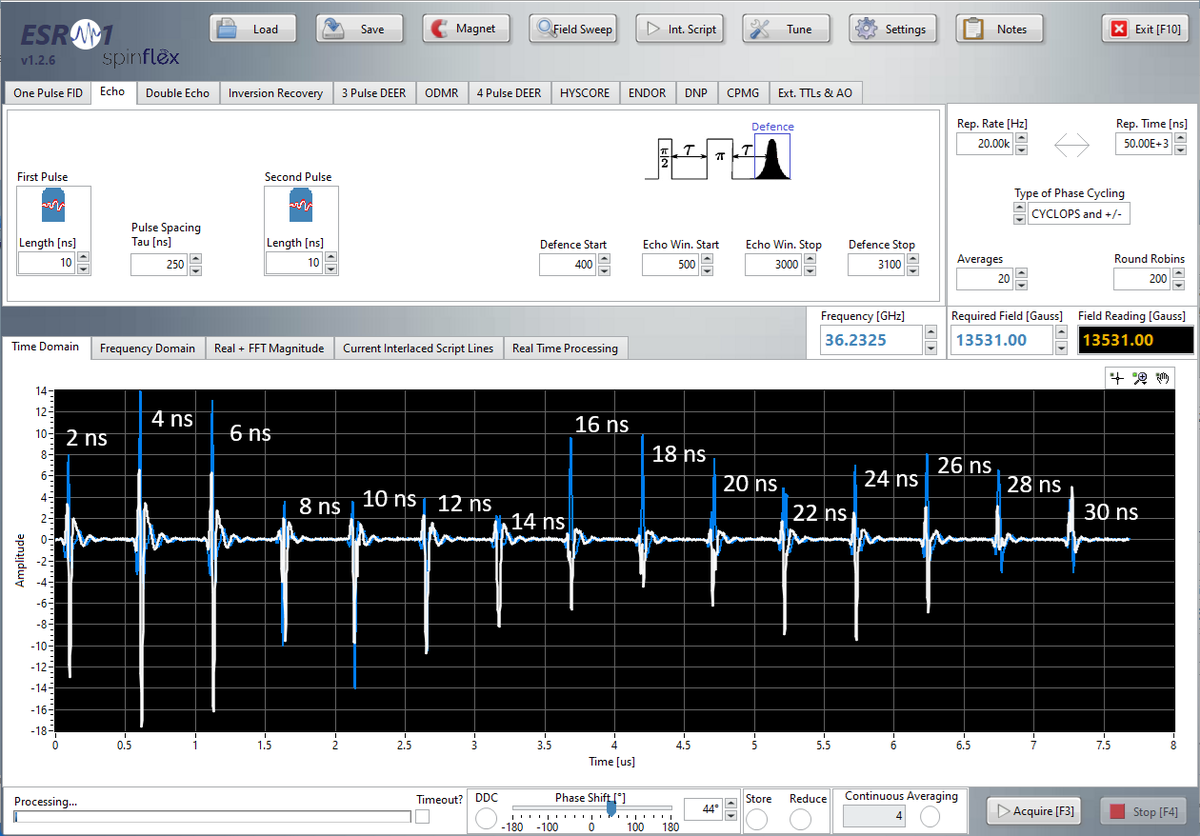Viewport: 1200px width, 836px height.
Task: Switch to the One Pulse FID tab
Action: point(48,93)
